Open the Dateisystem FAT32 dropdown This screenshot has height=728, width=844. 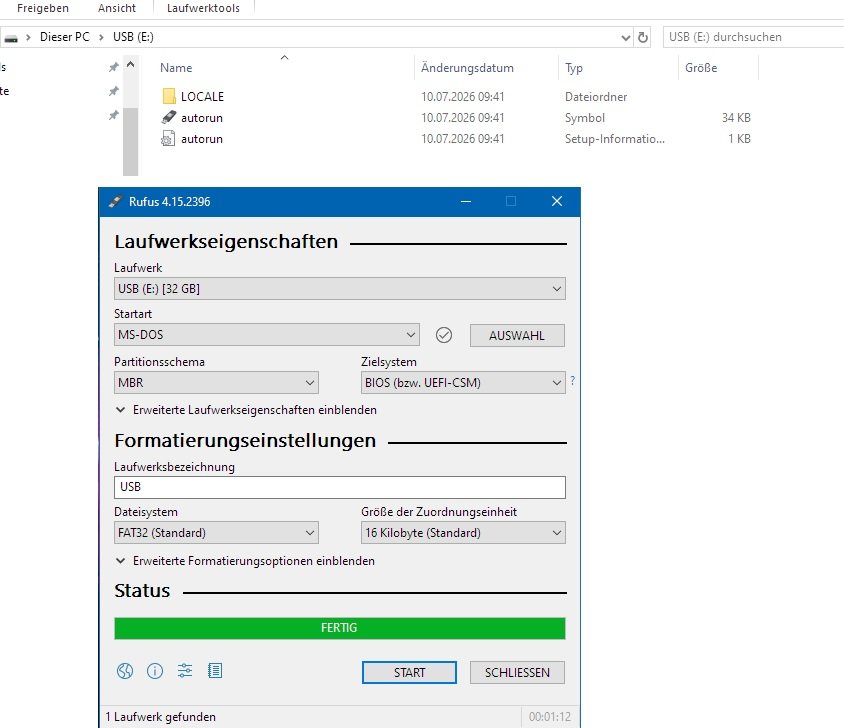(216, 533)
